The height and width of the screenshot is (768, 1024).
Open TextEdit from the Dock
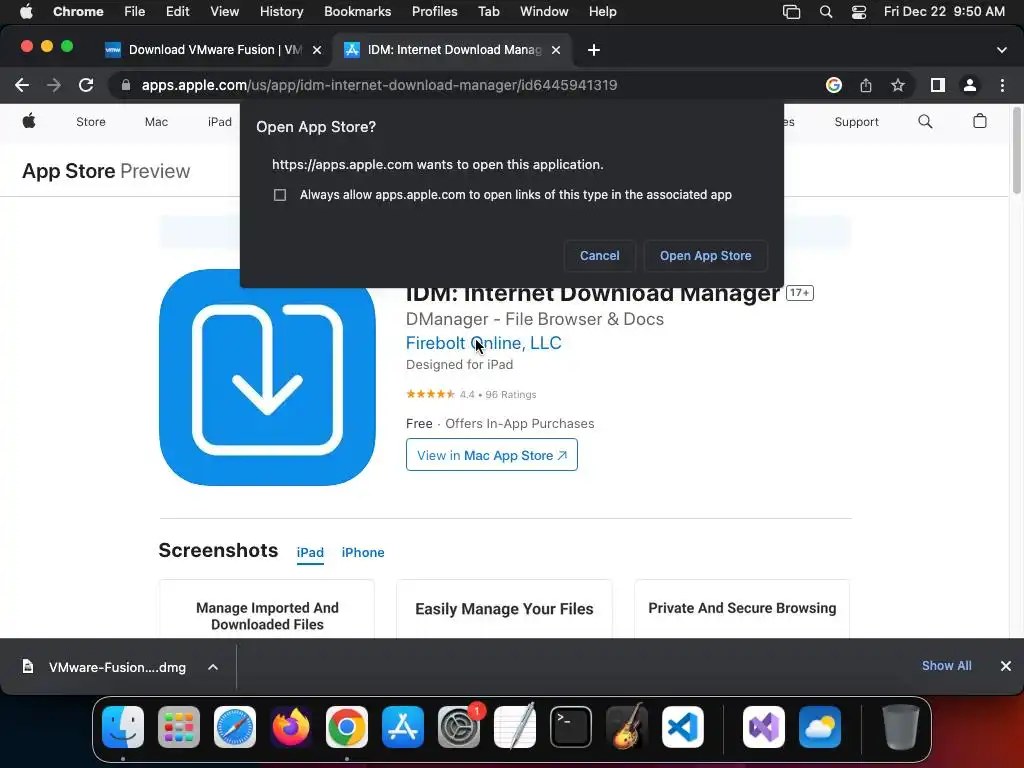point(515,727)
